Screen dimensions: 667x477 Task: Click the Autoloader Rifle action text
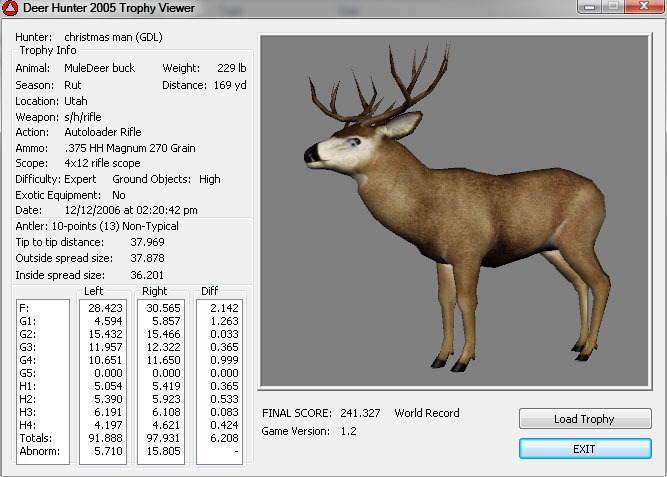[103, 132]
